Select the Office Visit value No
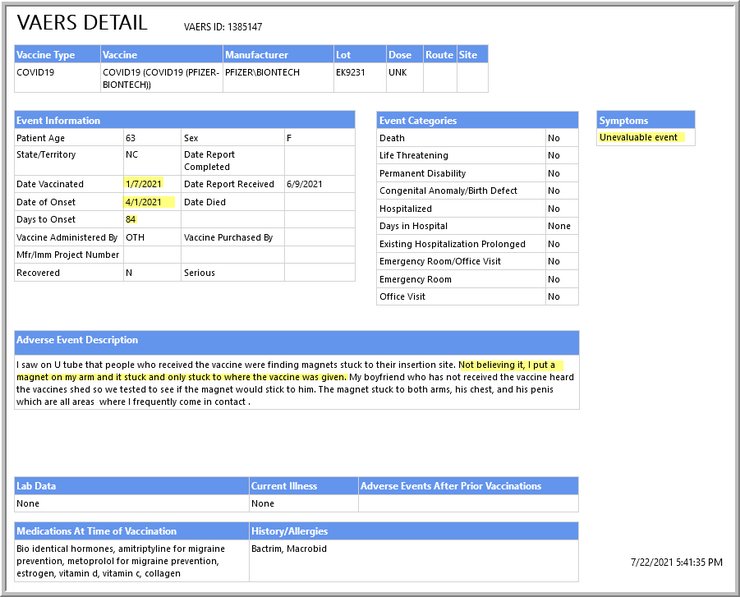Viewport: 740px width, 597px height. click(x=554, y=297)
